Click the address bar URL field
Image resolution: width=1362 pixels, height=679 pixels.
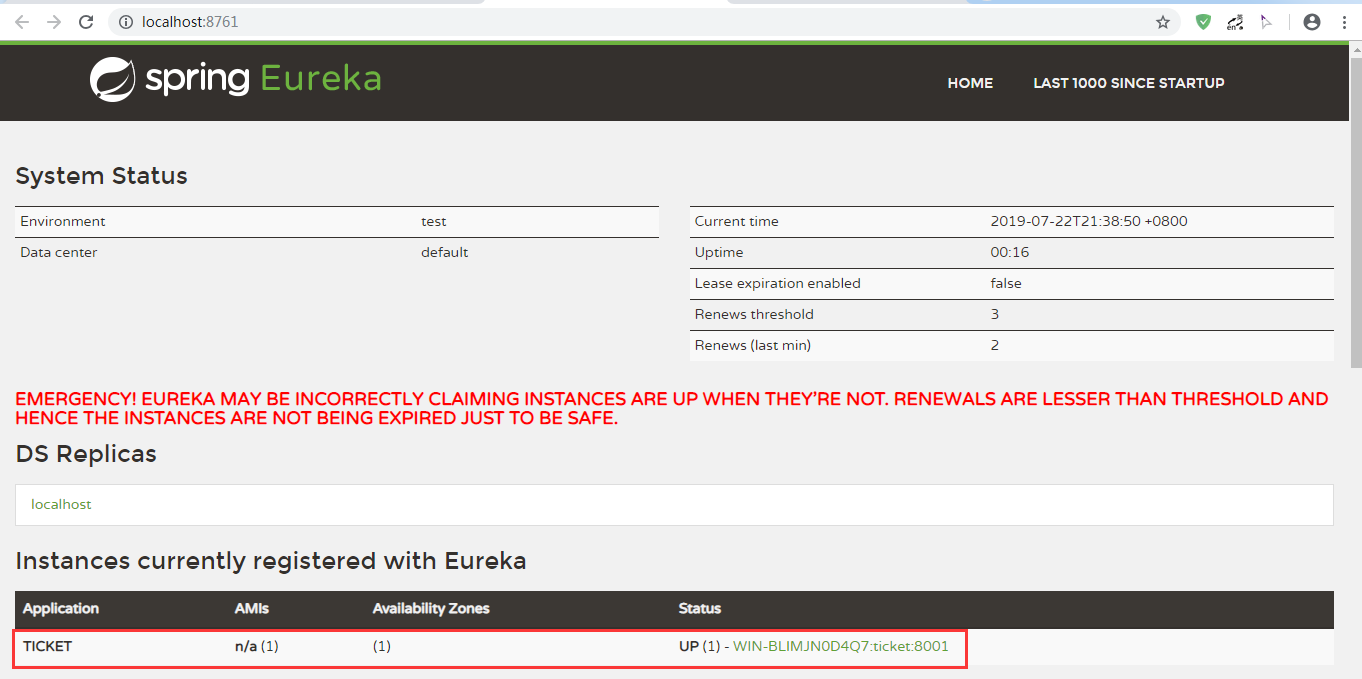click(640, 22)
